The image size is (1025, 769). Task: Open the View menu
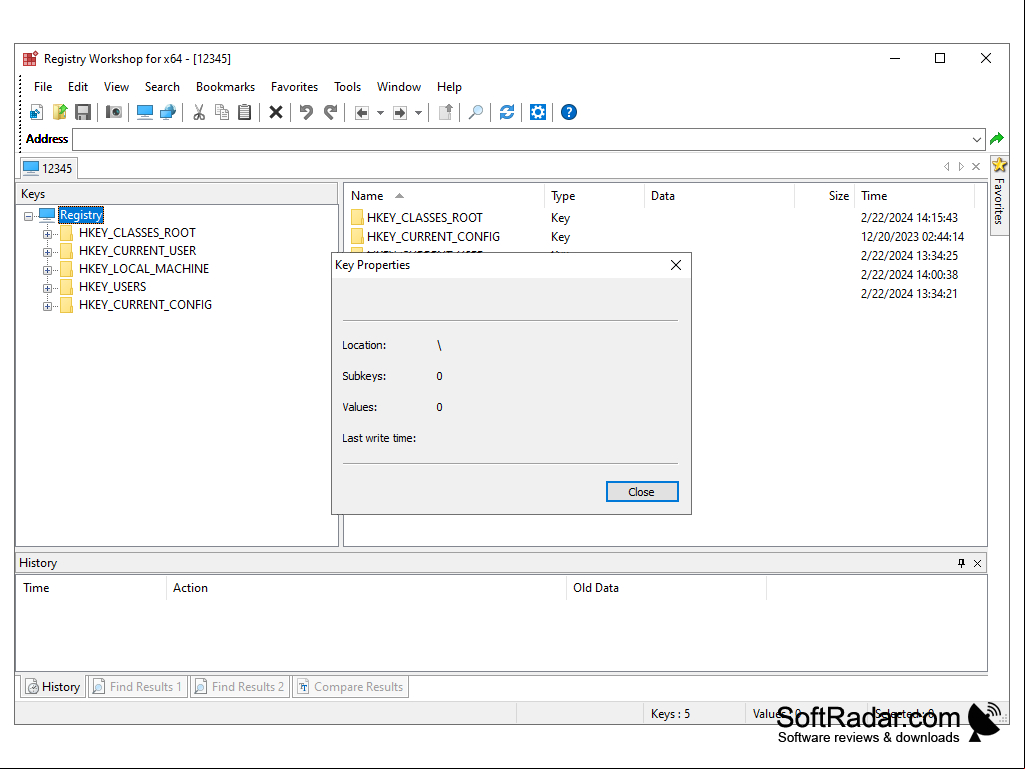pyautogui.click(x=116, y=87)
